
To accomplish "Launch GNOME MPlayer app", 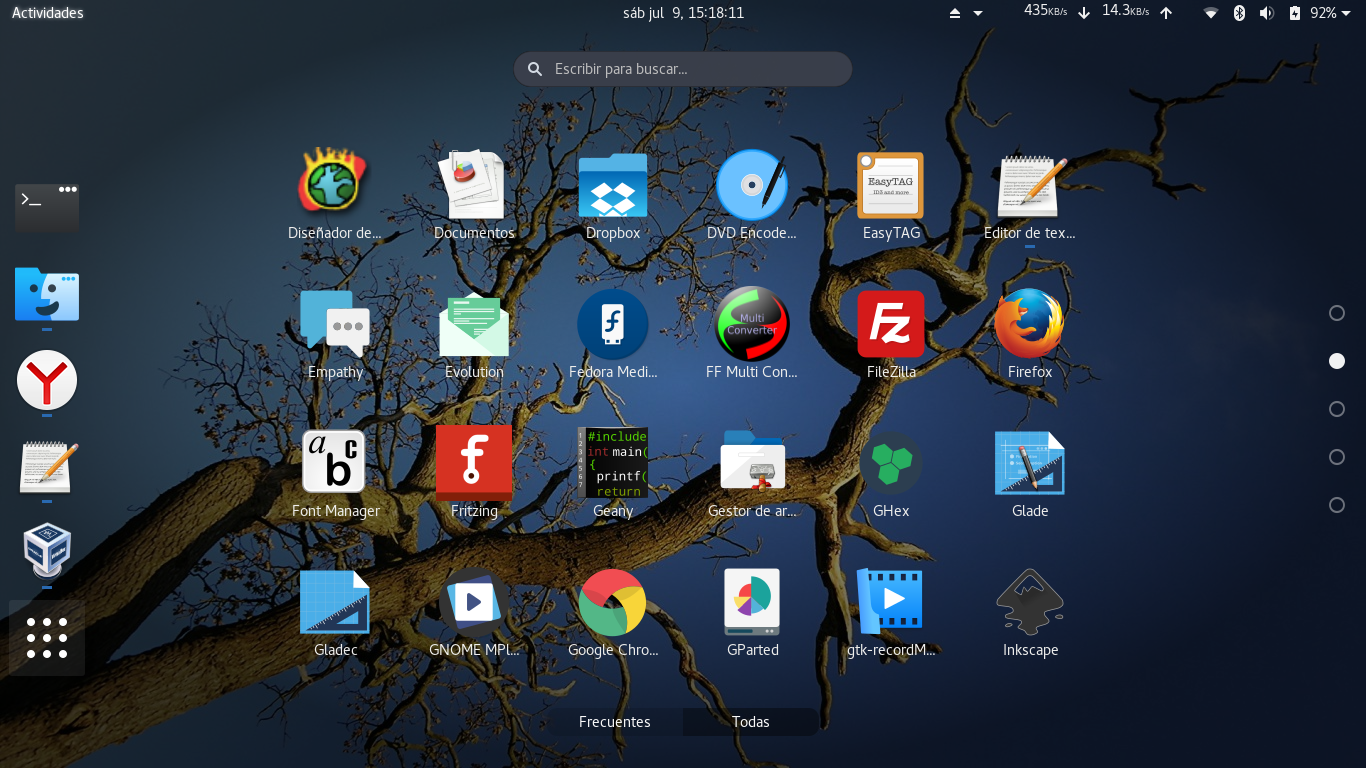I will click(x=474, y=602).
